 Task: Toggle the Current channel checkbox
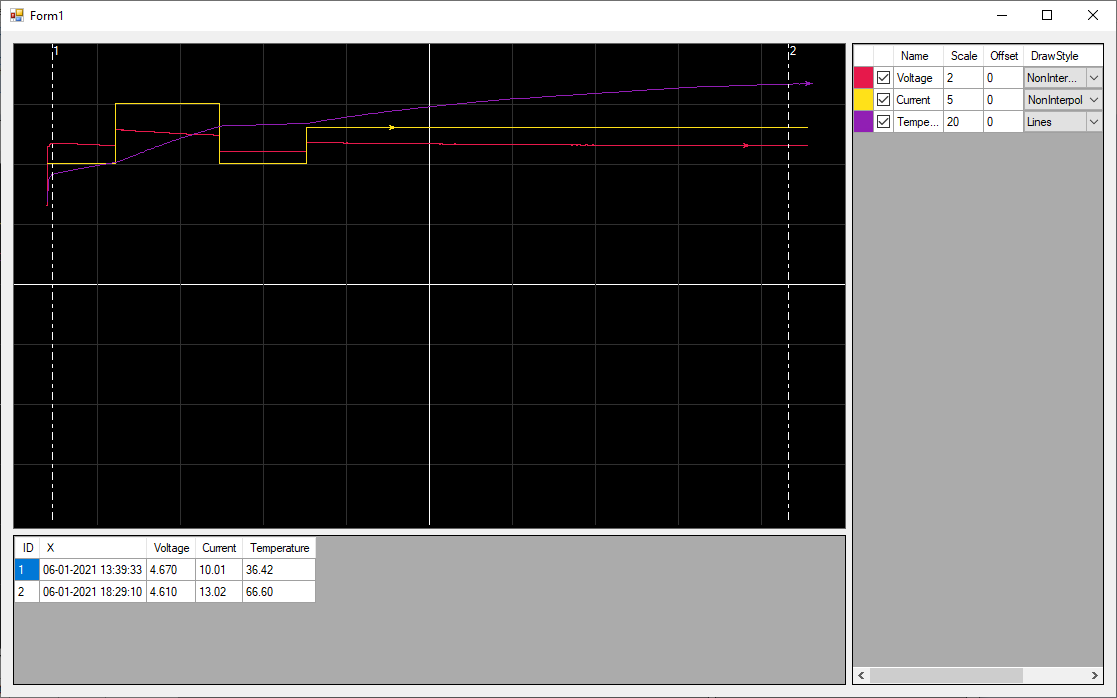883,100
